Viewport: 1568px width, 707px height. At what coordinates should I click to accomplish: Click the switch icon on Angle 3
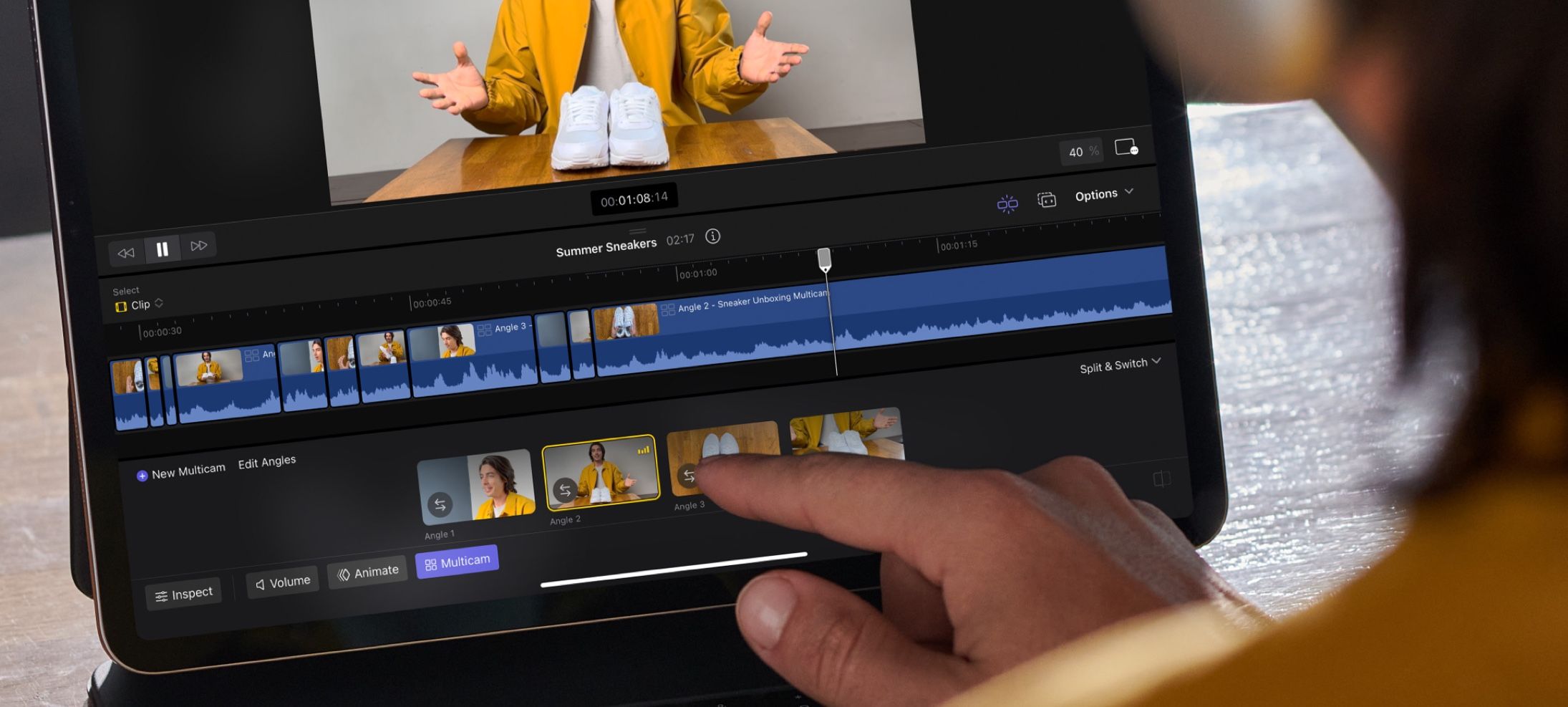(x=689, y=476)
